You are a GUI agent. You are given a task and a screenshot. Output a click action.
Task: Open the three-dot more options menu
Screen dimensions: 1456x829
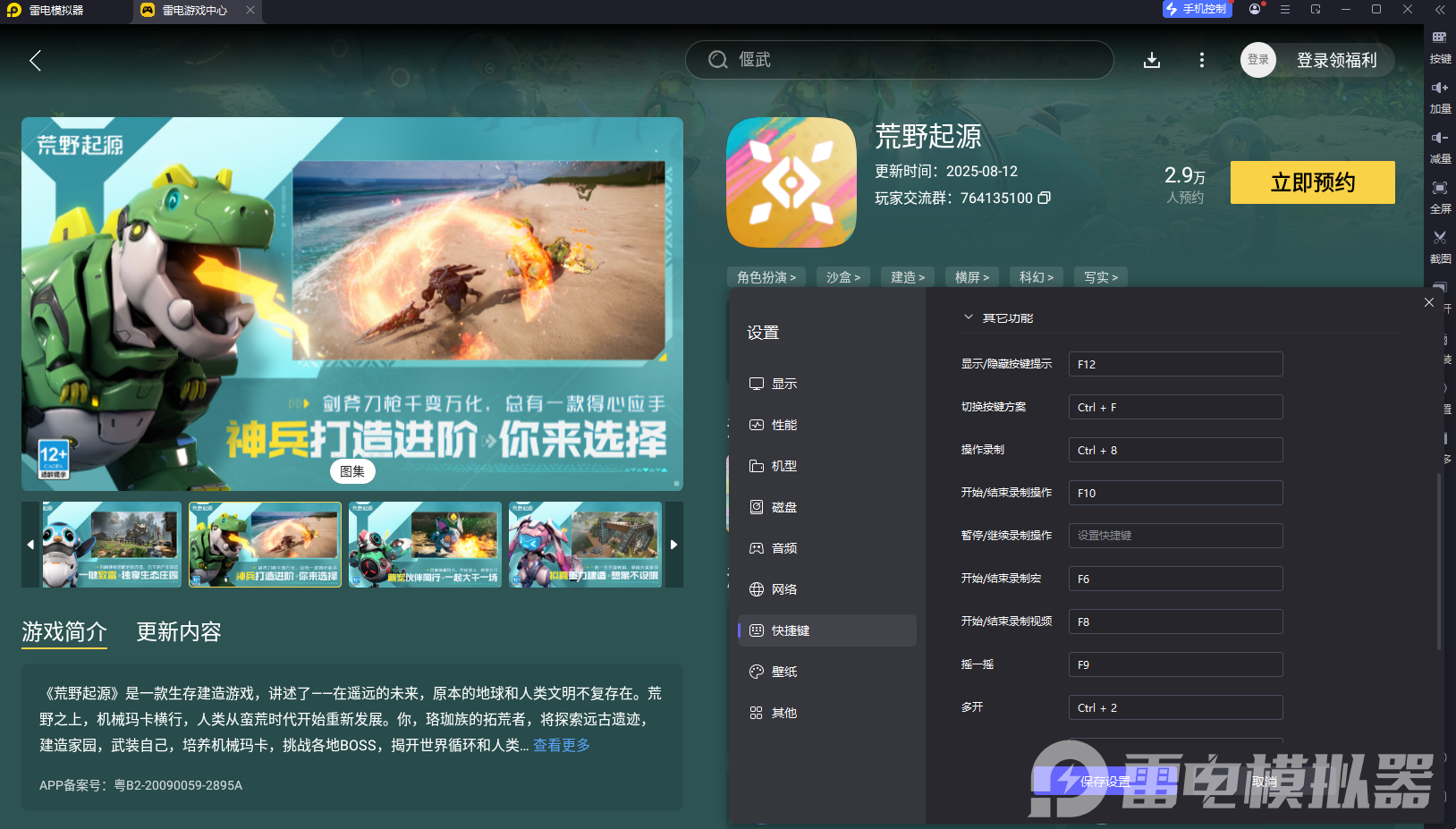pos(1201,60)
